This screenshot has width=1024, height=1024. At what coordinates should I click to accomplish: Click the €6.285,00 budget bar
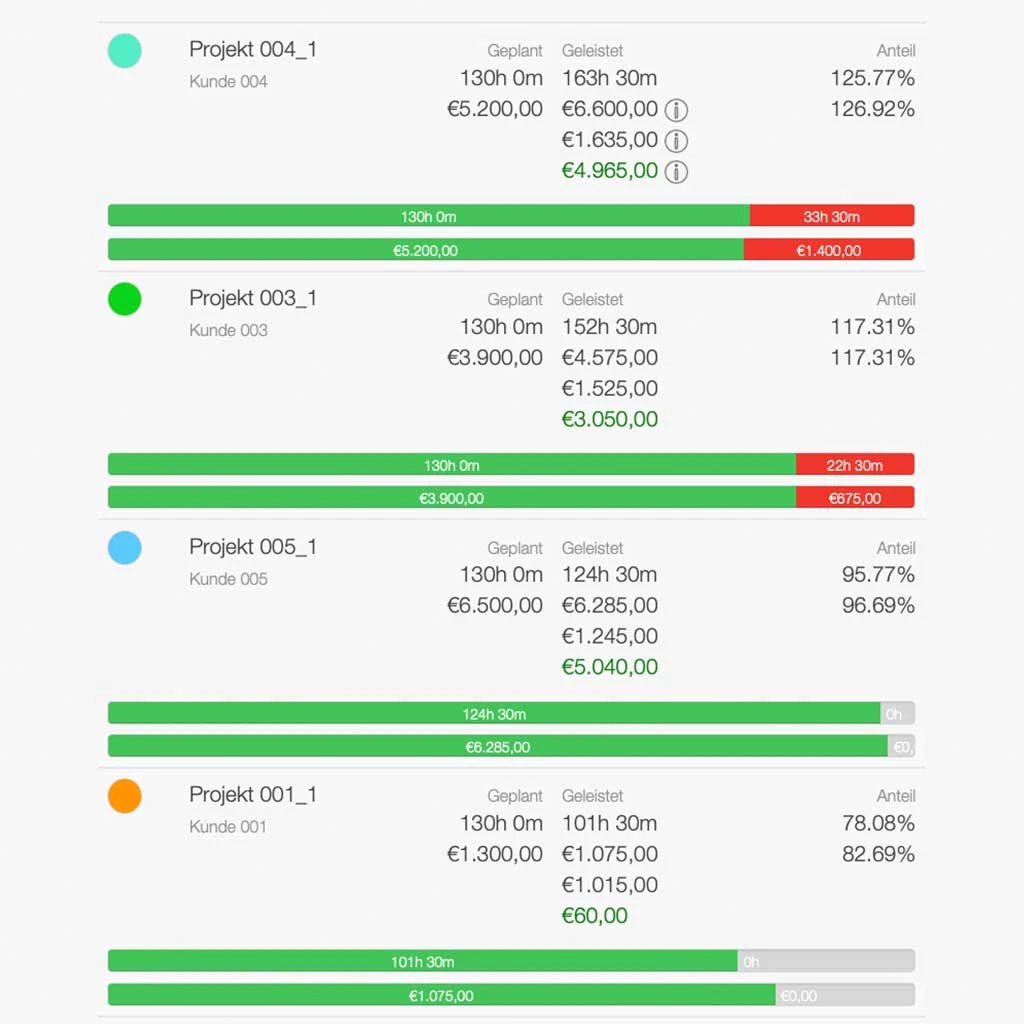(x=493, y=746)
